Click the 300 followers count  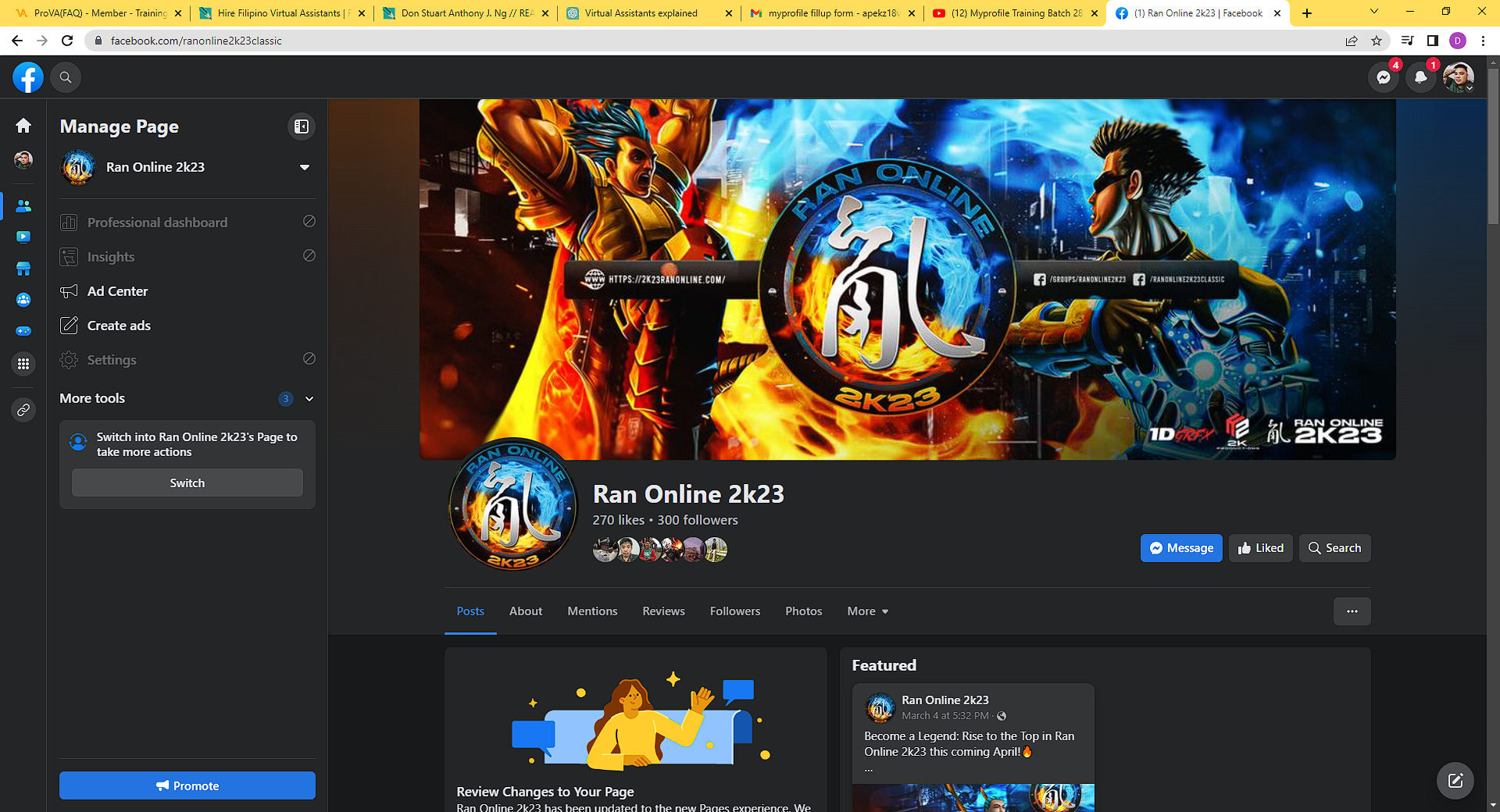click(698, 520)
